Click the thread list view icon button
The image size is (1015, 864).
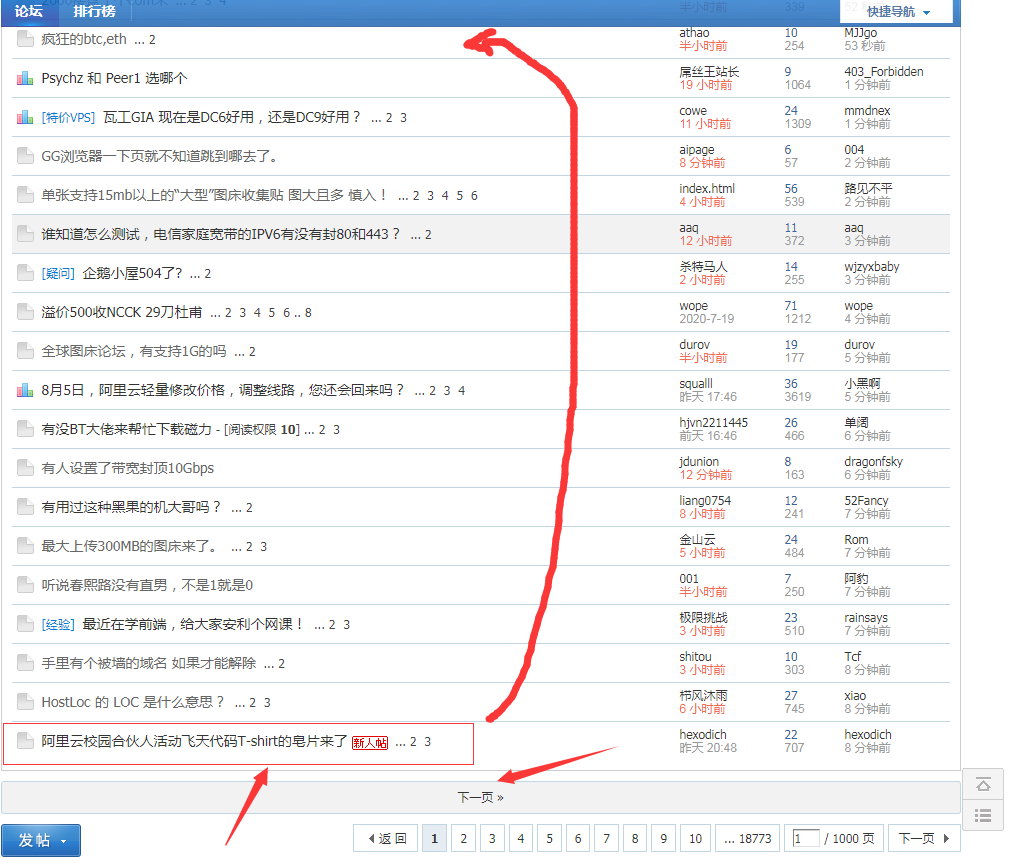pyautogui.click(x=983, y=815)
